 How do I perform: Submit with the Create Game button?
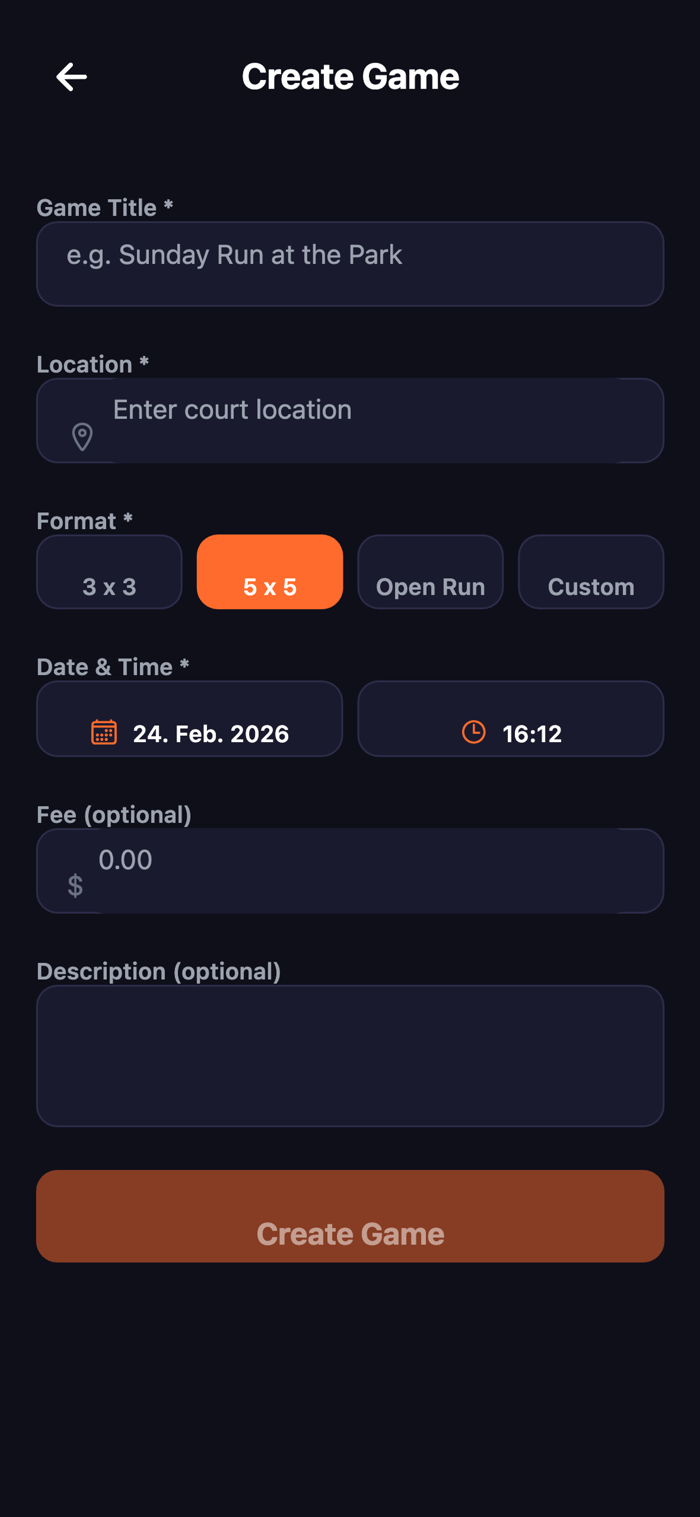click(x=350, y=1216)
